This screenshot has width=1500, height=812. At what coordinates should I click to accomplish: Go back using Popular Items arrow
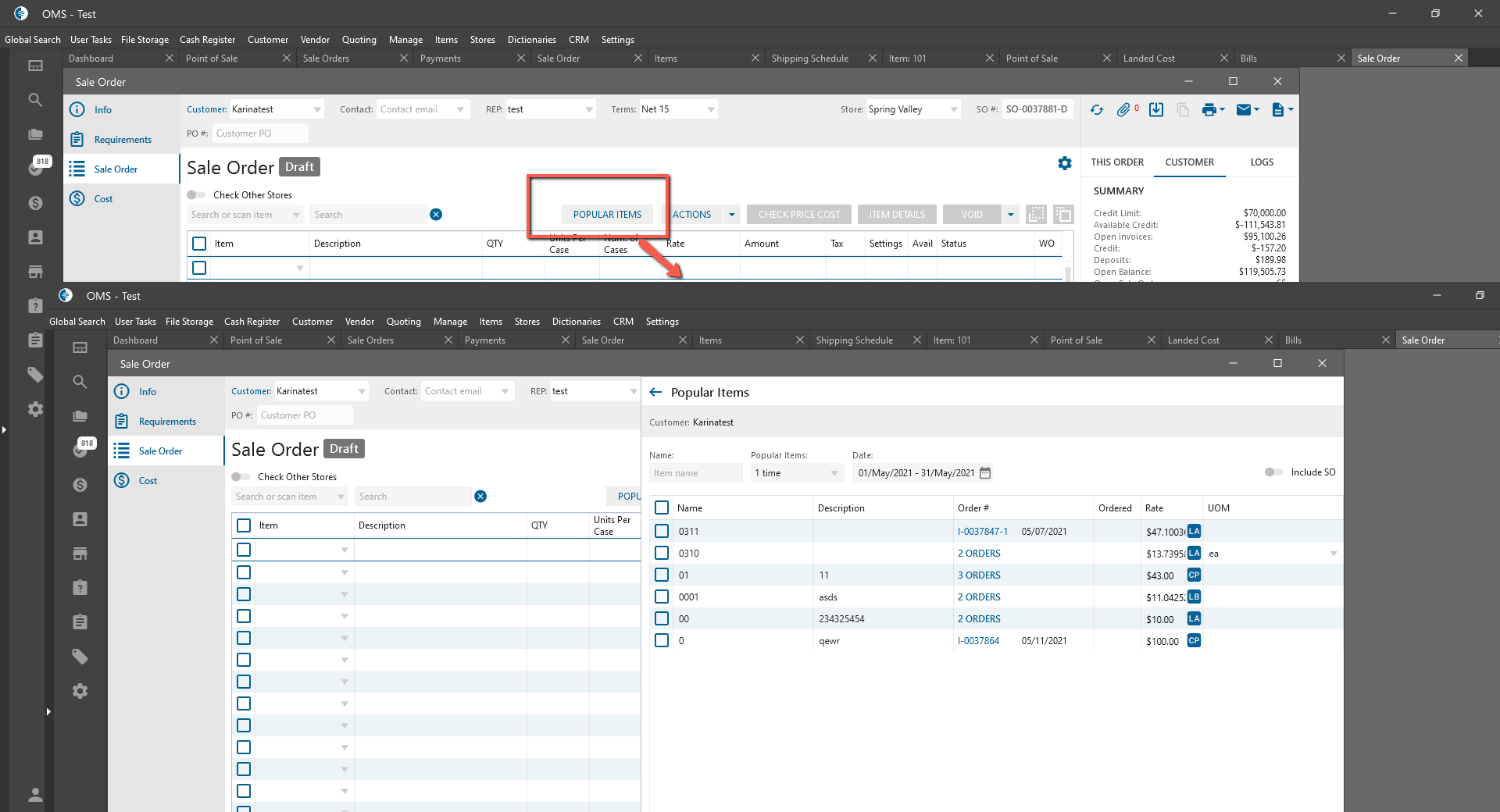coord(655,392)
